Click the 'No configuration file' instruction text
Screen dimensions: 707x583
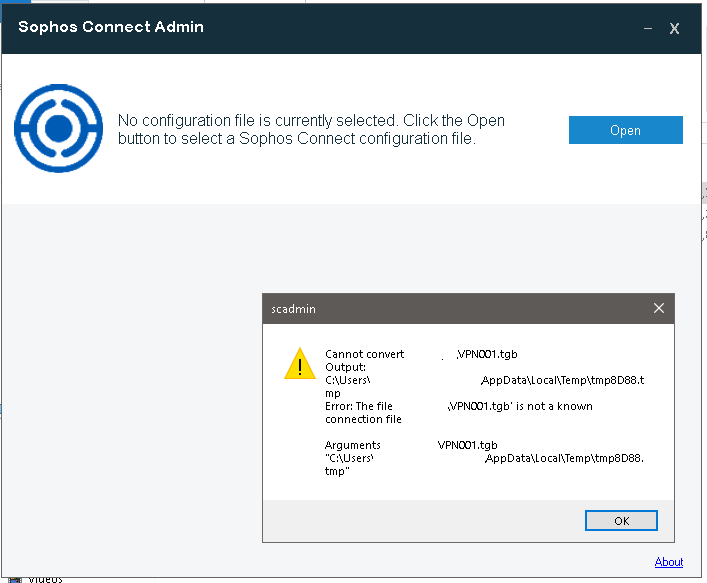[x=311, y=129]
